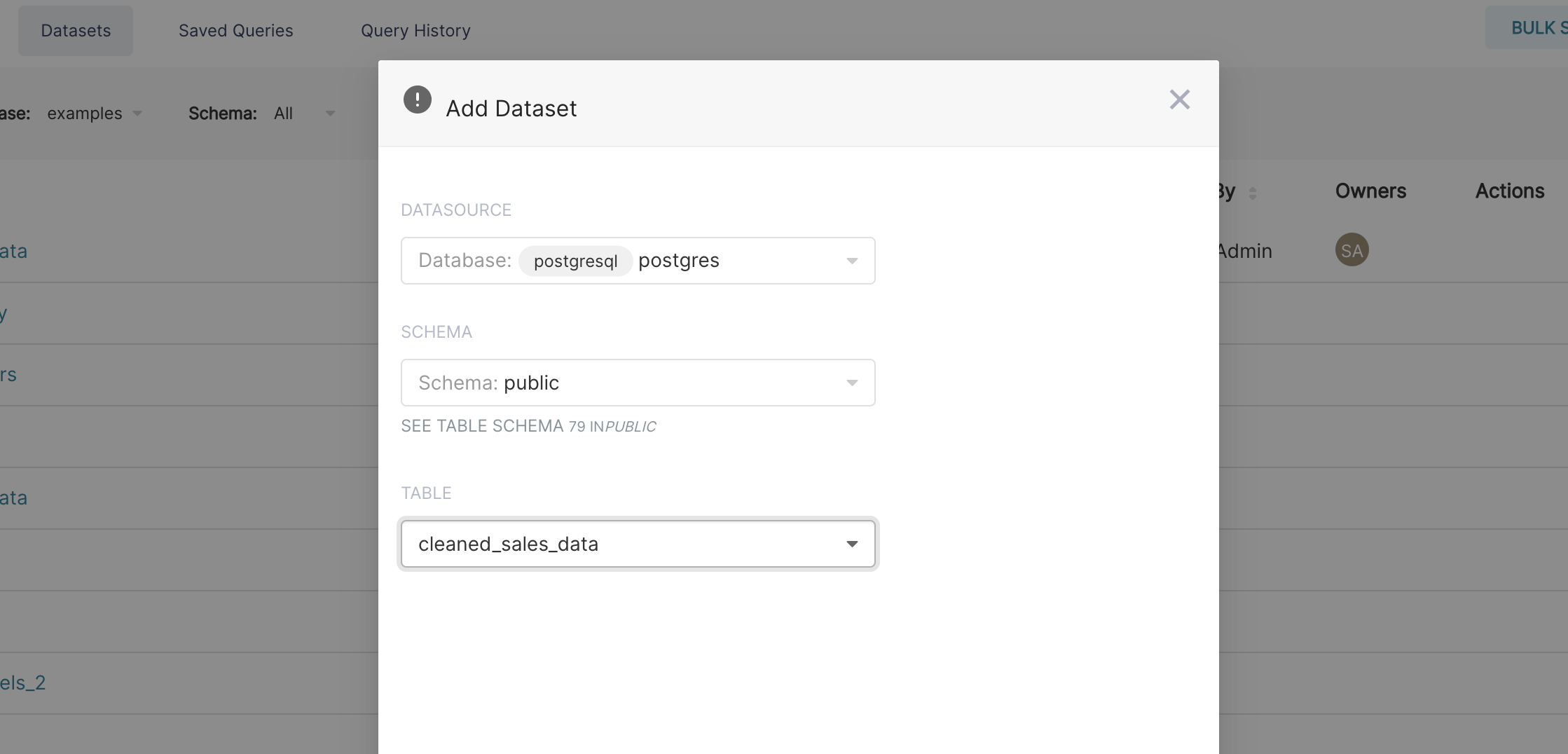
Task: Click the info icon beside Add Dataset title
Action: (418, 100)
